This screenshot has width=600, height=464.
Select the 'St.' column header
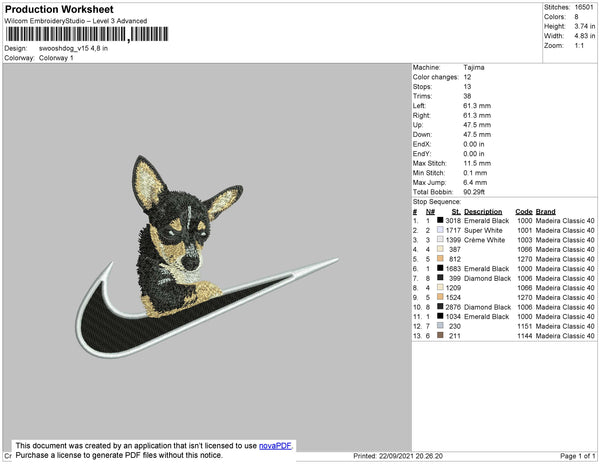[456, 212]
